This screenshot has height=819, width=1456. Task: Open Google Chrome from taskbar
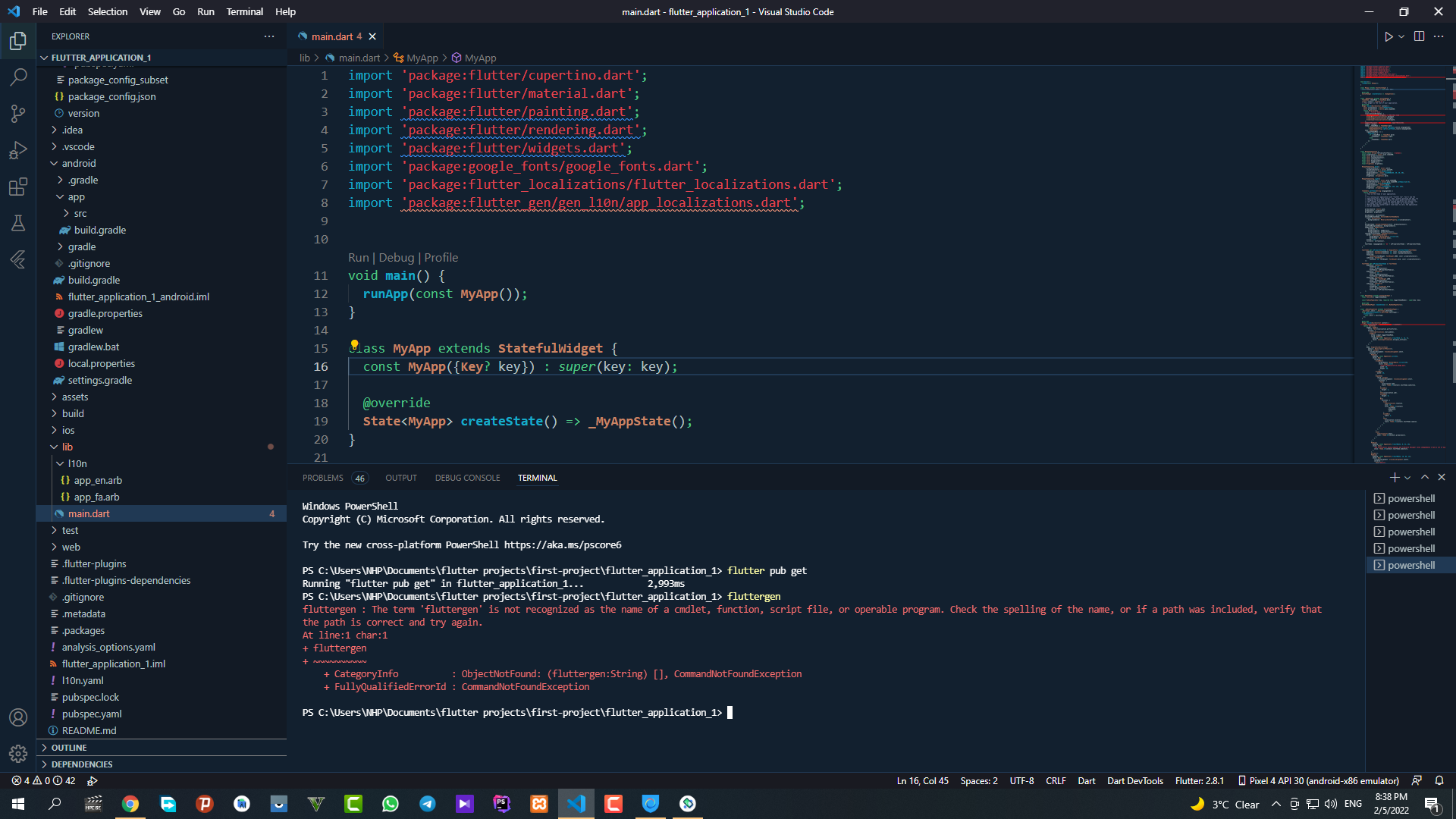point(130,804)
